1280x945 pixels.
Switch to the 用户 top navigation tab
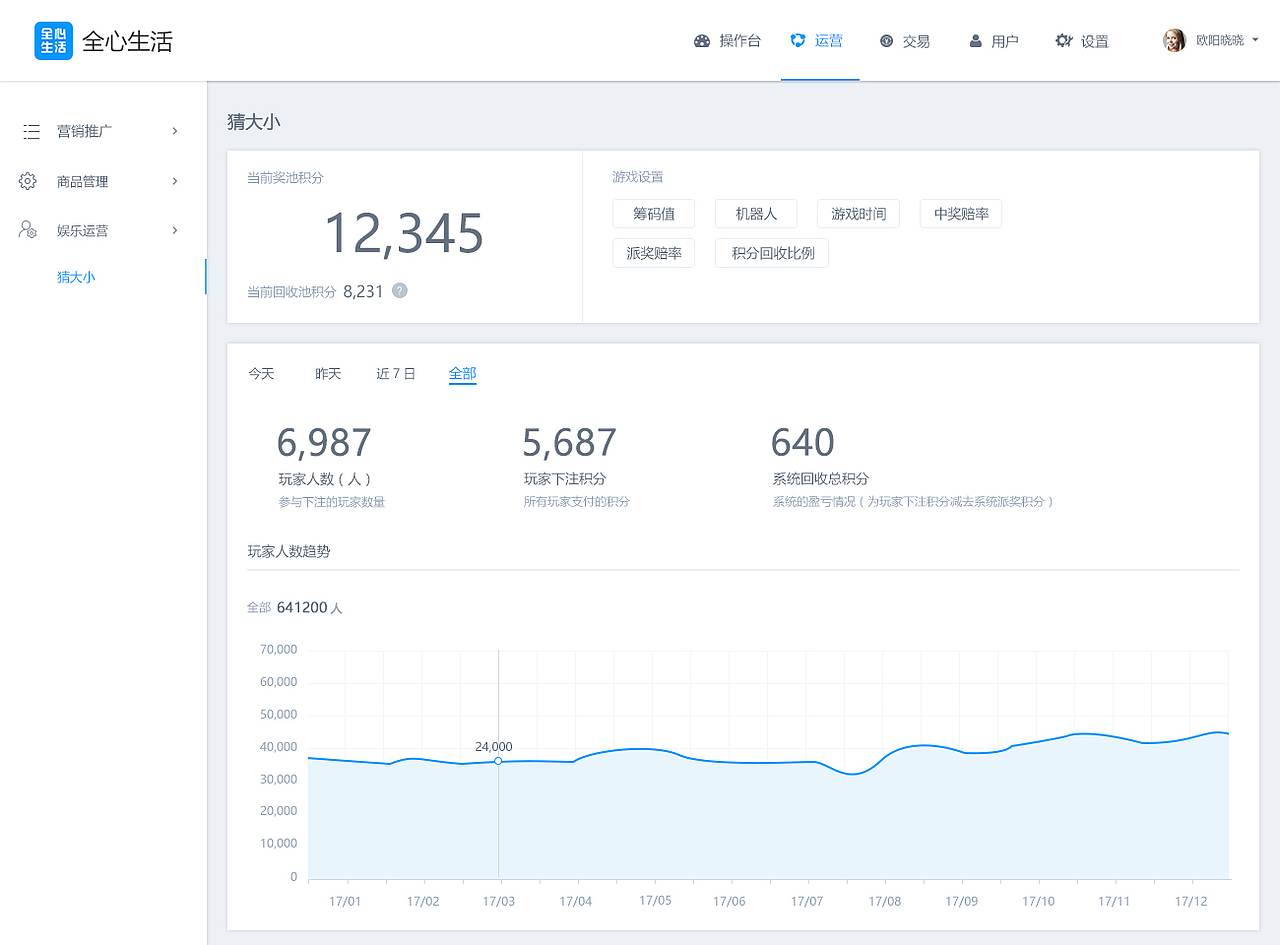[993, 41]
